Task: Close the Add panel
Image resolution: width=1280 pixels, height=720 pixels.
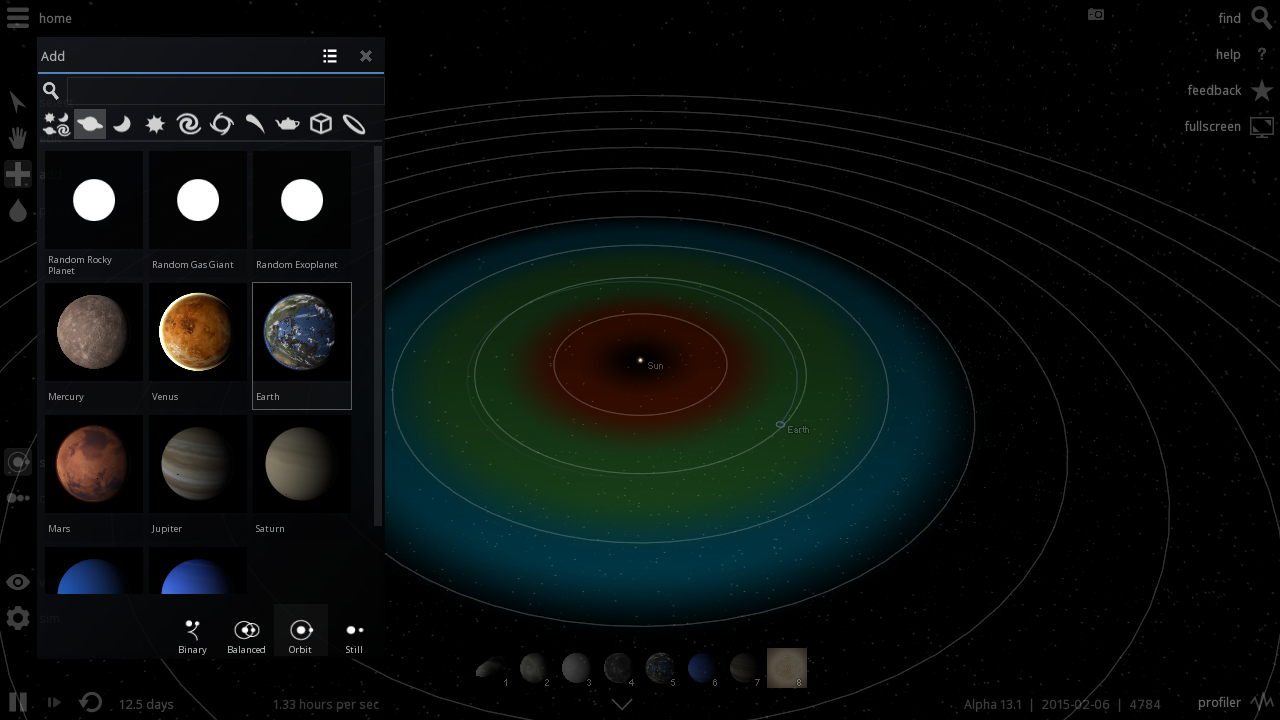Action: tap(366, 56)
